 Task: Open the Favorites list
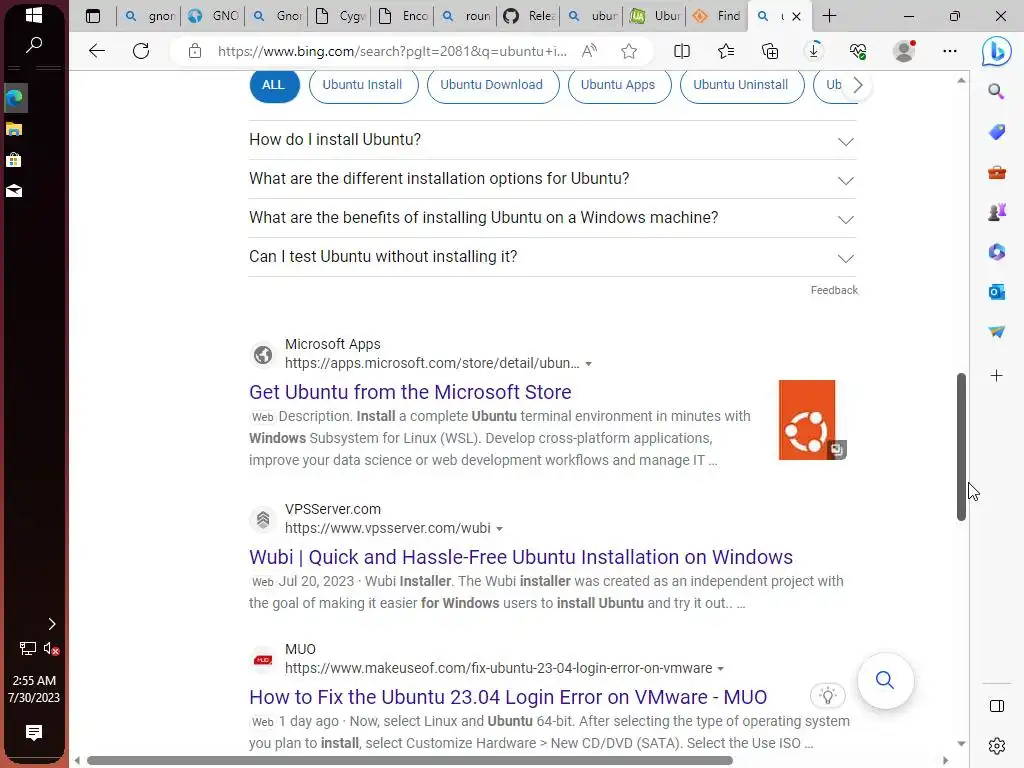(726, 51)
